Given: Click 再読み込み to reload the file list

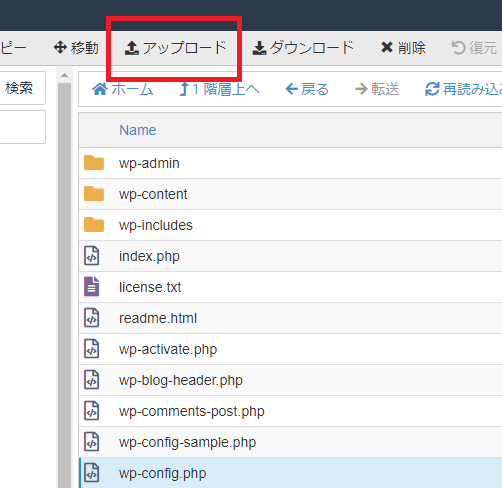Looking at the screenshot, I should pyautogui.click(x=463, y=89).
